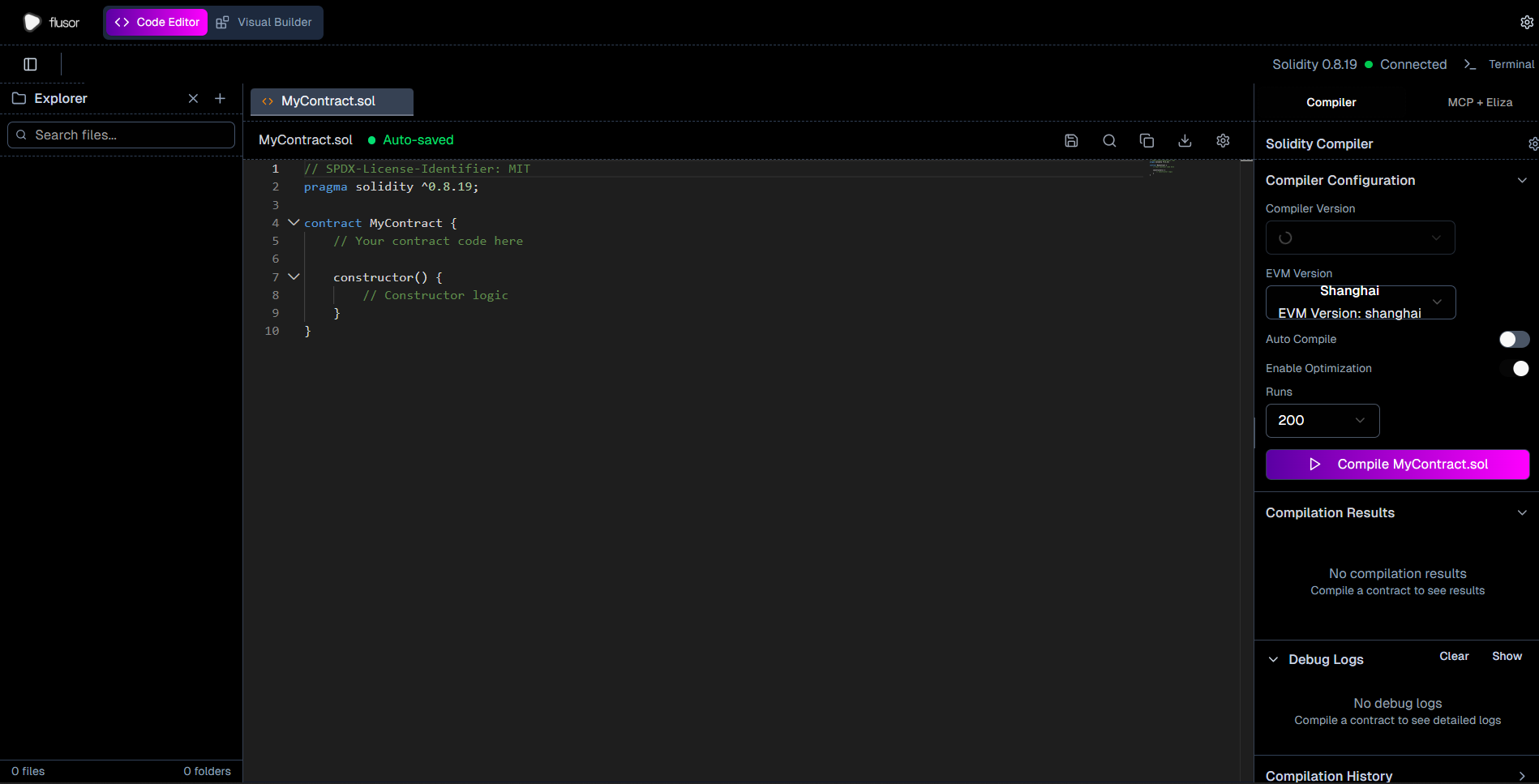Click Show in Debug Logs
Viewport: 1539px width, 784px height.
1507,656
